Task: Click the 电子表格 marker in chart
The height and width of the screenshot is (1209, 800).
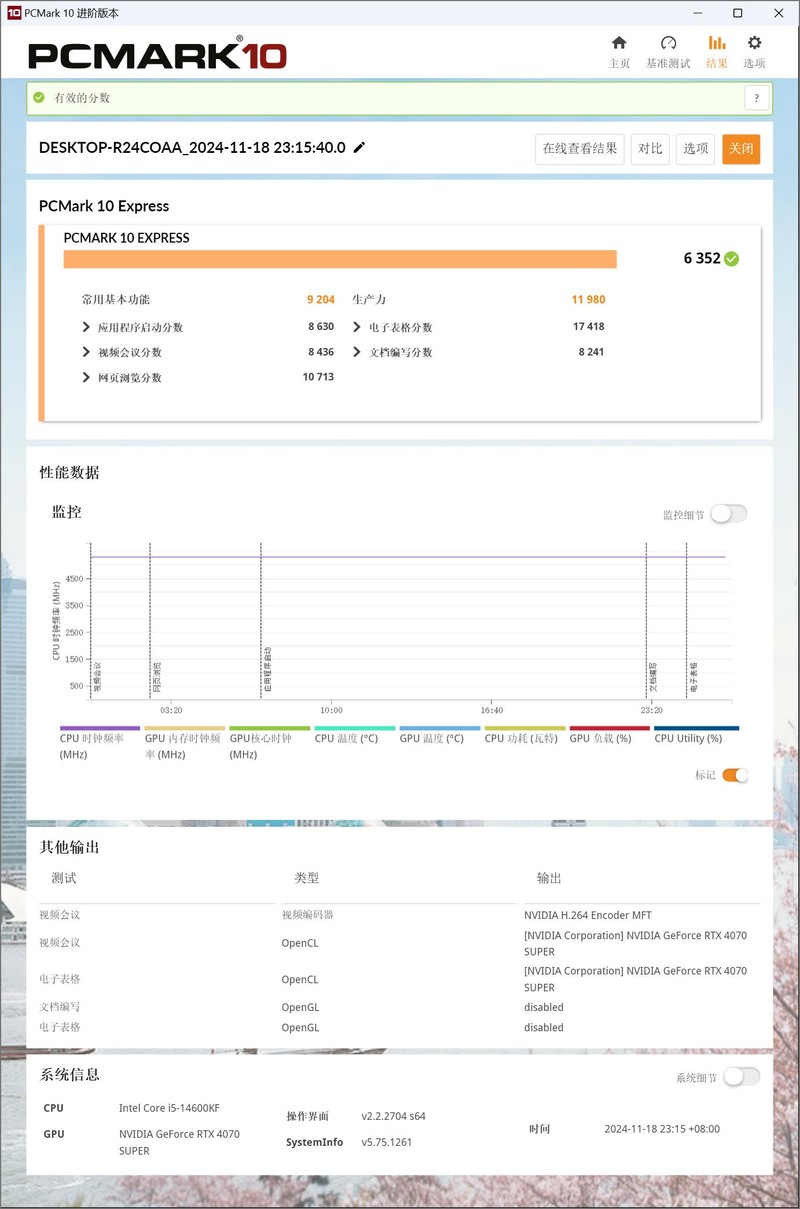Action: [693, 677]
